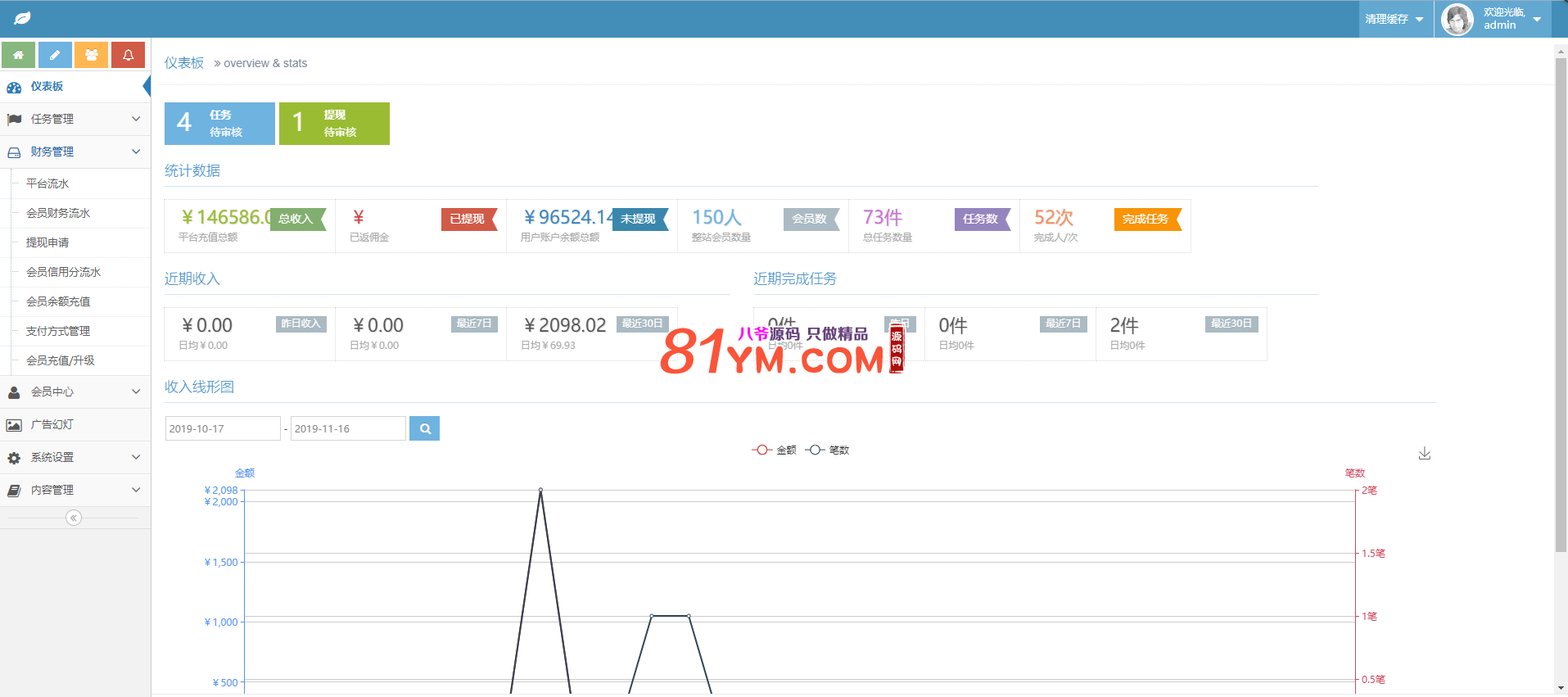The height and width of the screenshot is (697, 1568).
Task: Click the 会员数 ribbon label
Action: tap(811, 219)
